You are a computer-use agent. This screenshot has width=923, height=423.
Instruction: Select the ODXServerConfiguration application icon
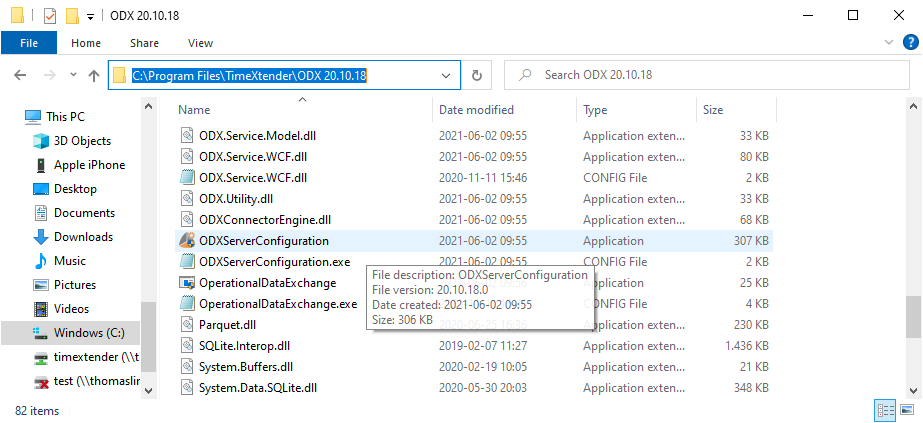tap(187, 241)
